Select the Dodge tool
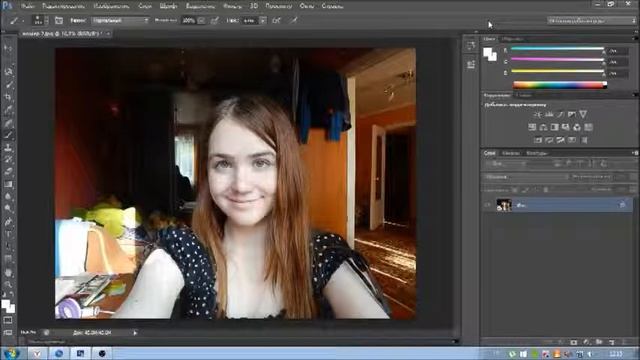 pos(8,209)
